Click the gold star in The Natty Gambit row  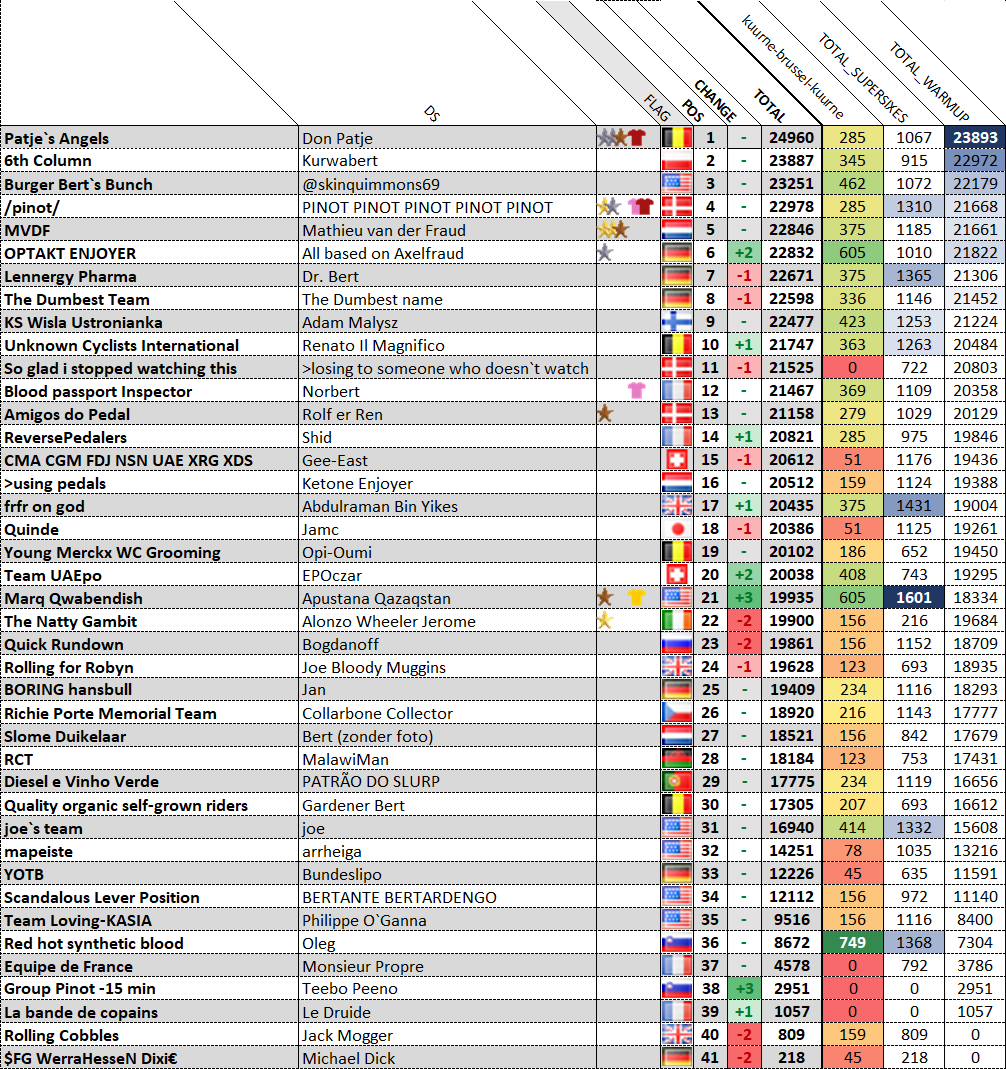[604, 621]
